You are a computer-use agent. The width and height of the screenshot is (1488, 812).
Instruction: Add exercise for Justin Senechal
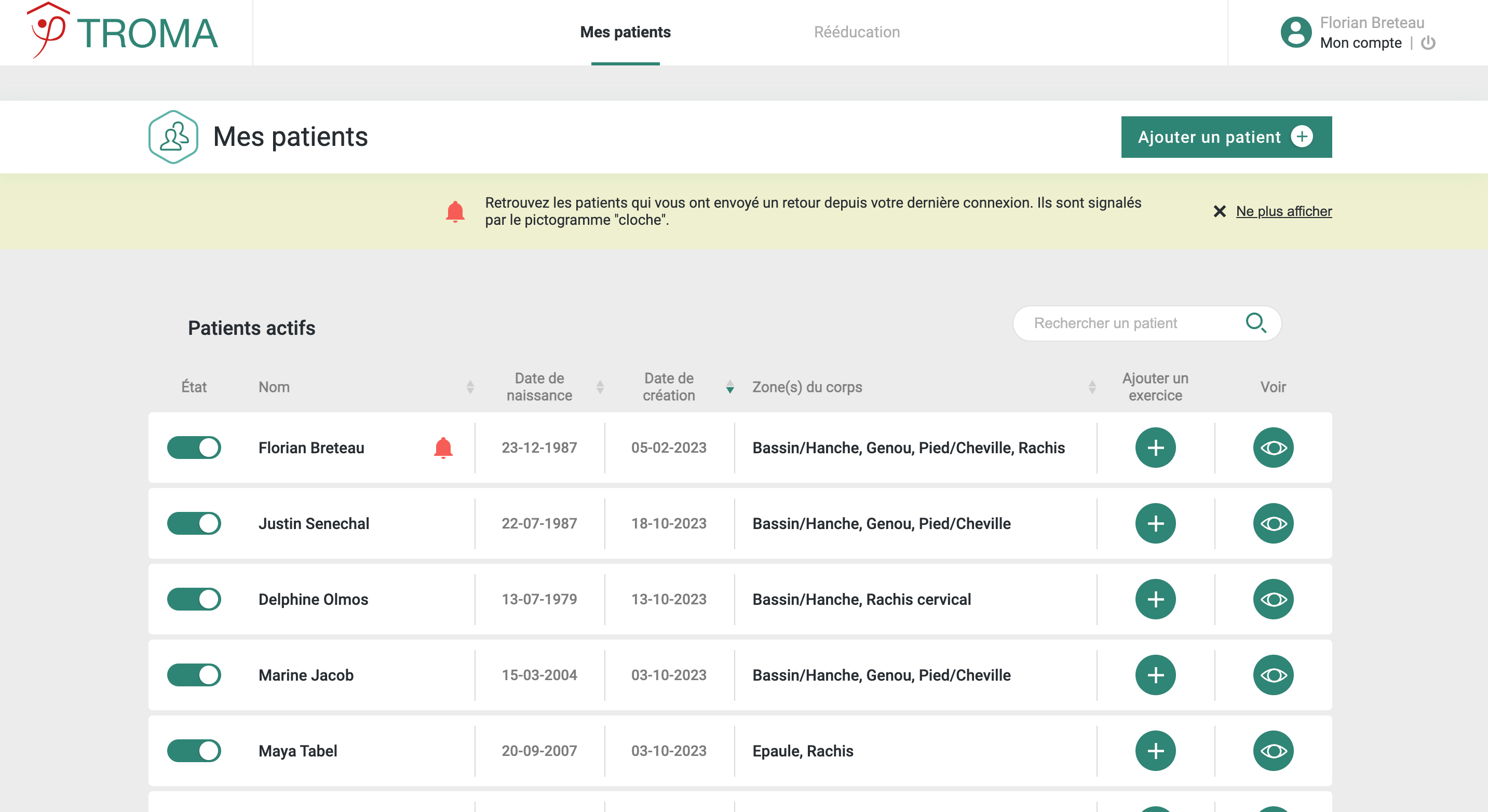[1155, 523]
